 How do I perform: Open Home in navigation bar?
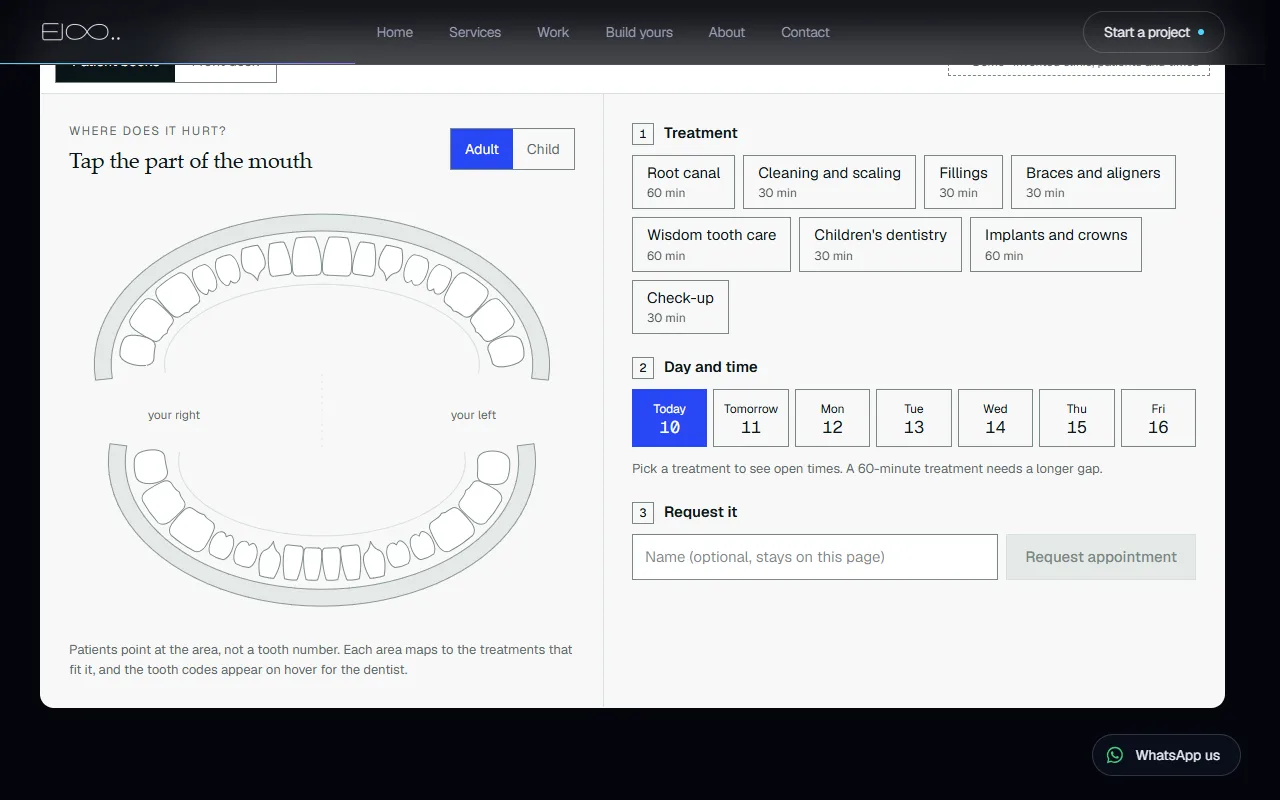point(394,32)
